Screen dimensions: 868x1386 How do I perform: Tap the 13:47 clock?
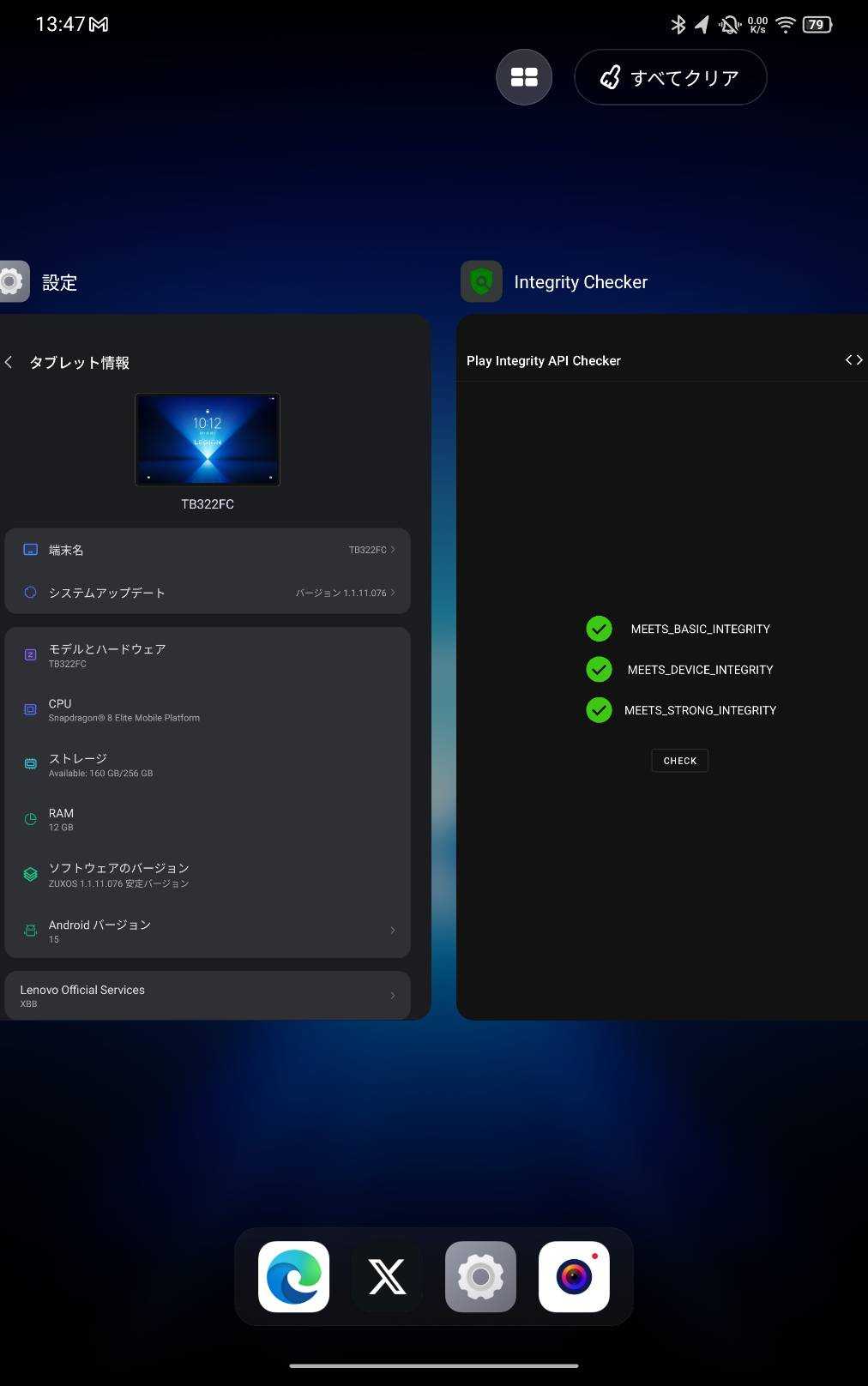pyautogui.click(x=60, y=24)
